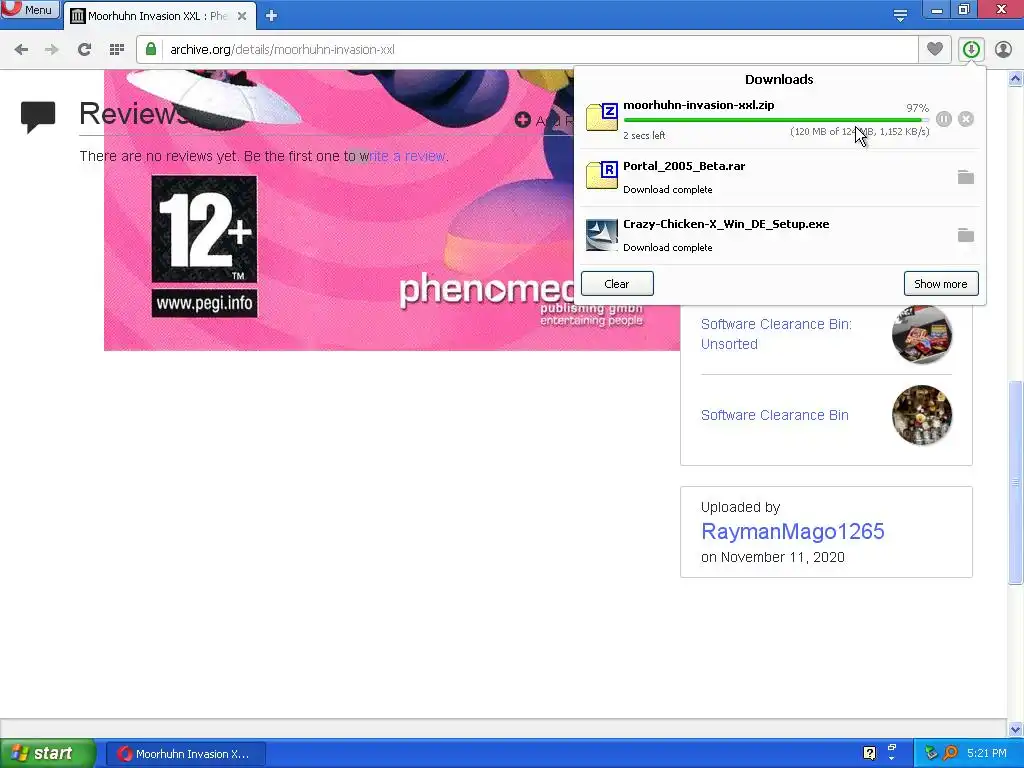This screenshot has width=1024, height=768.
Task: Click the 5:21 PM clock
Action: (x=986, y=753)
